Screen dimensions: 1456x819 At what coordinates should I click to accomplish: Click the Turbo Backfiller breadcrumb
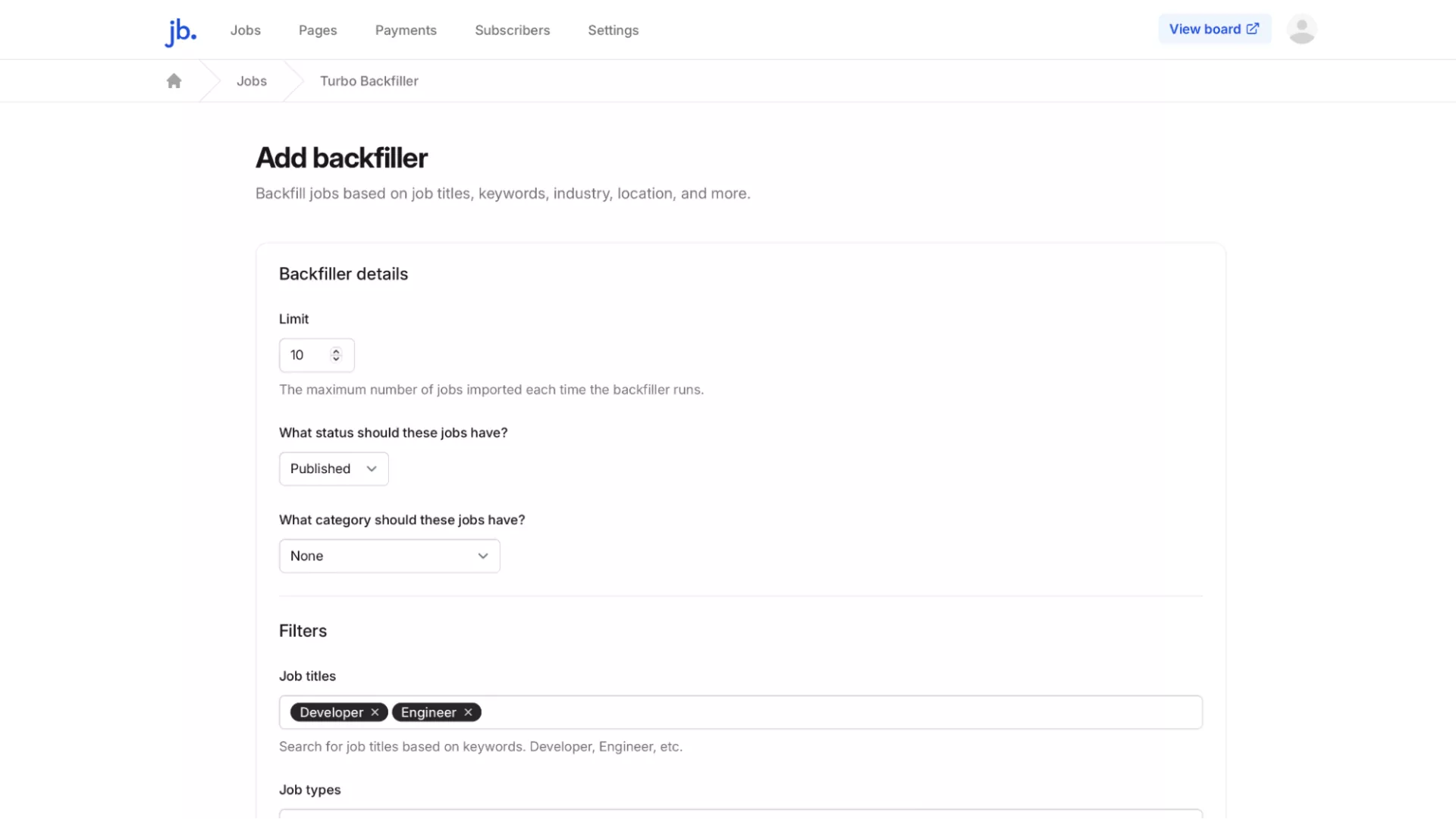tap(369, 81)
